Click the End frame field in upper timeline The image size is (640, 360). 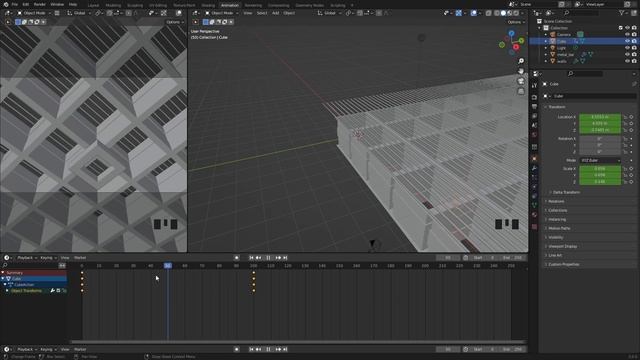click(513, 258)
